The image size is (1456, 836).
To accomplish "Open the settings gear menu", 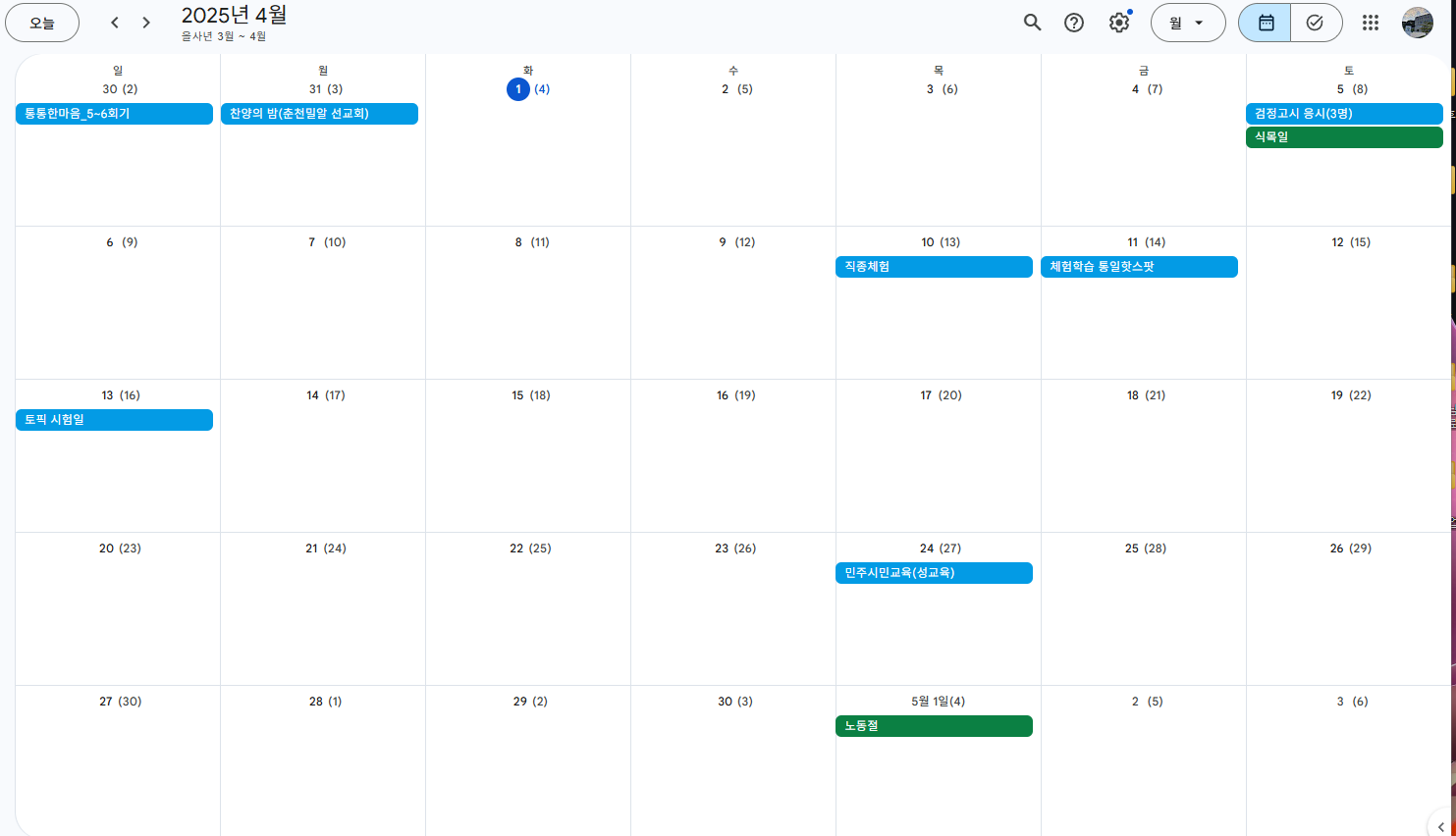I will [x=1119, y=23].
